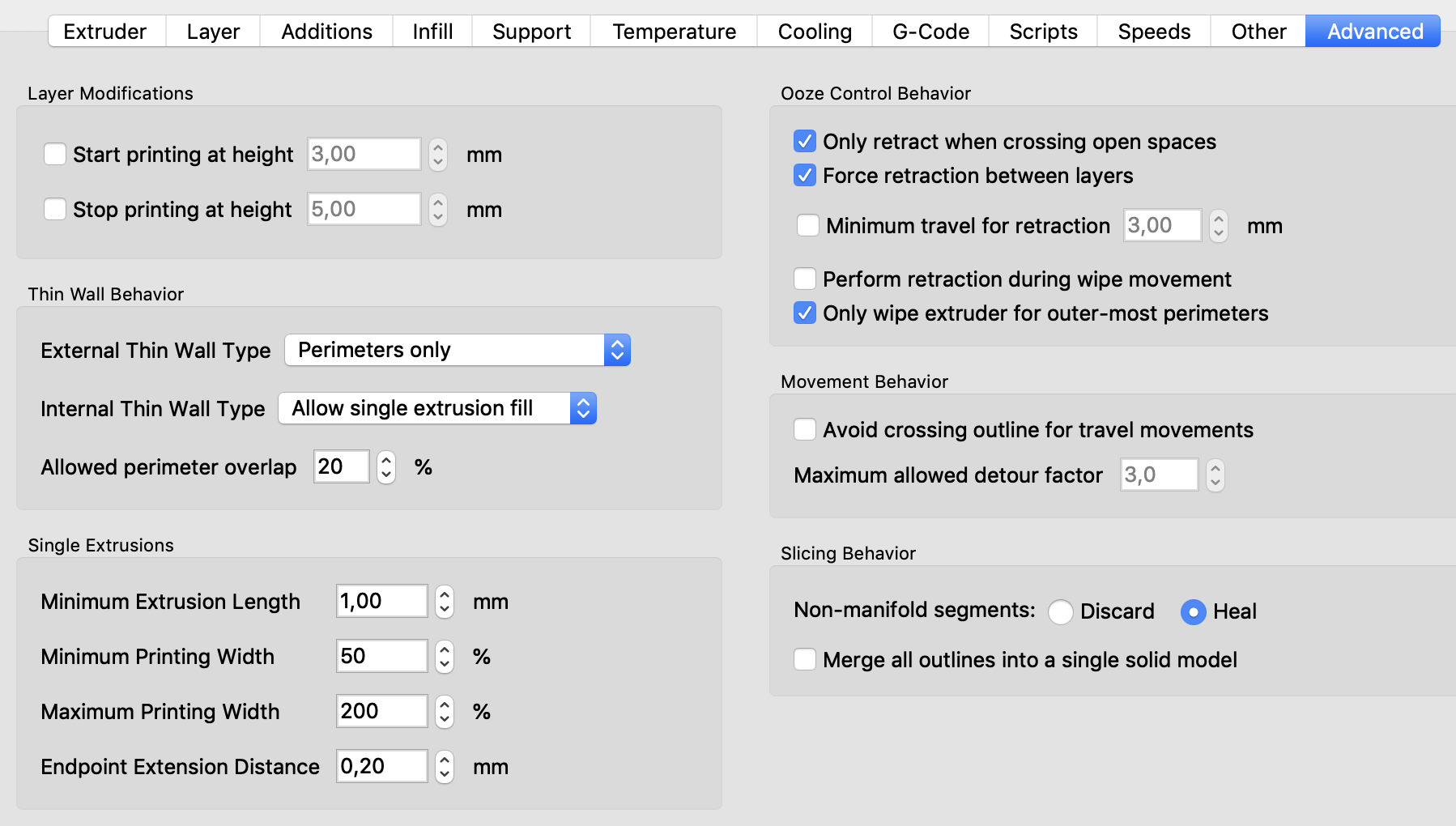
Task: Open the Extruder tab
Action: tap(105, 32)
